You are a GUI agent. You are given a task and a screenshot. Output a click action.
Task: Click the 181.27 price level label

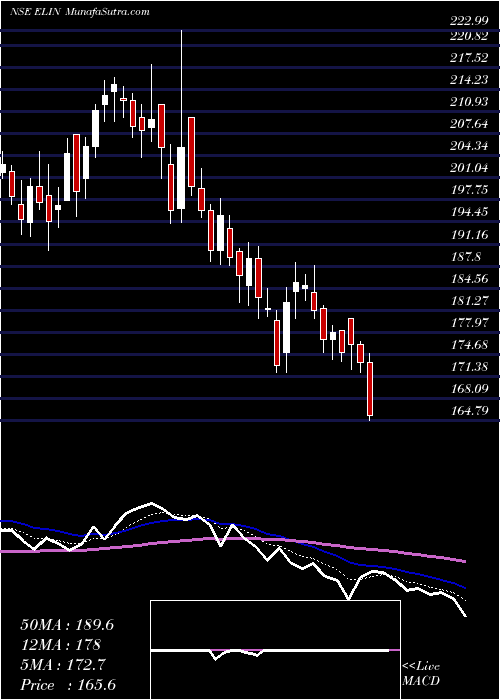469,300
